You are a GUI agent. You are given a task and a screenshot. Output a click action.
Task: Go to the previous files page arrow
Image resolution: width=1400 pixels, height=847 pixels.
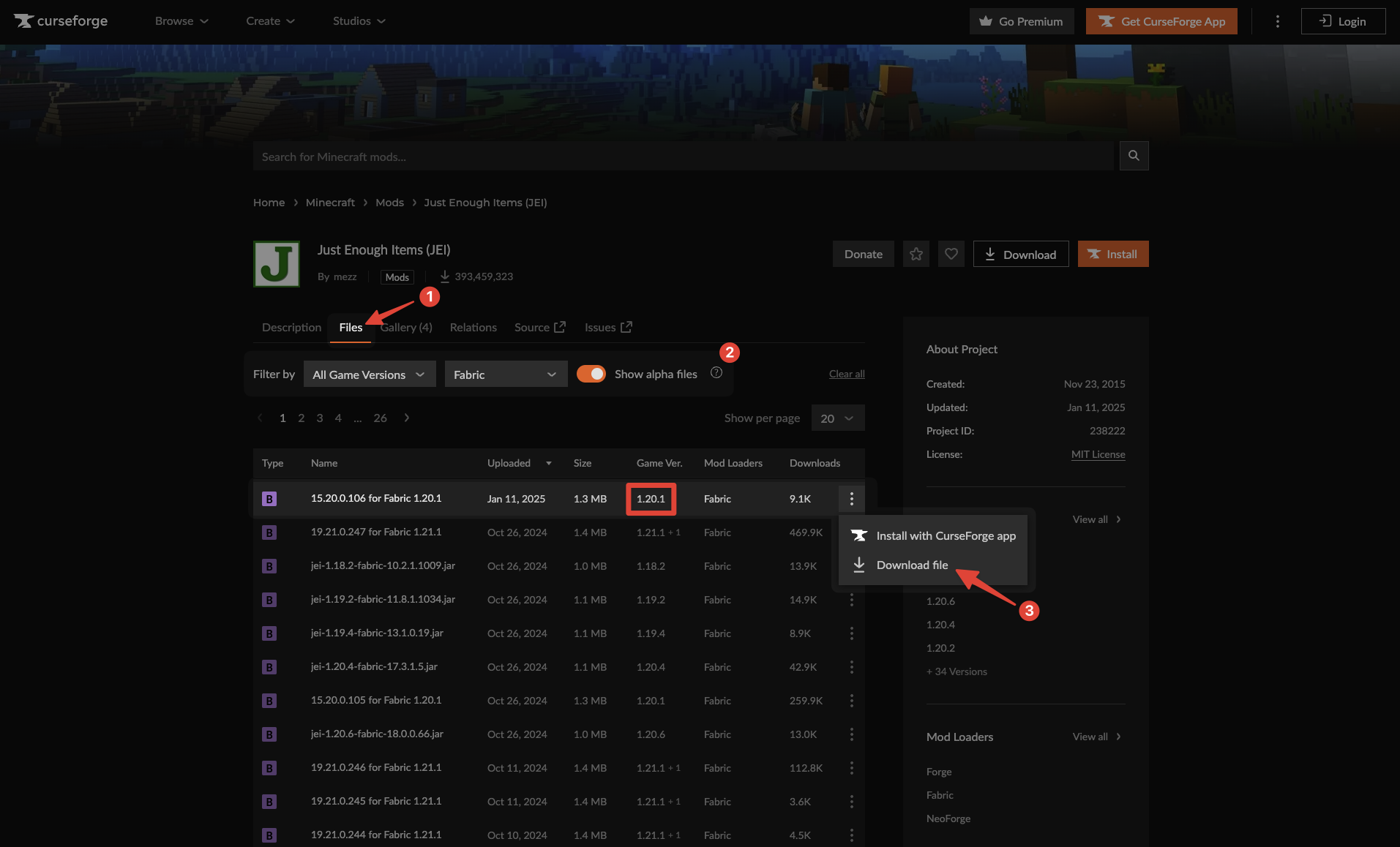[260, 418]
